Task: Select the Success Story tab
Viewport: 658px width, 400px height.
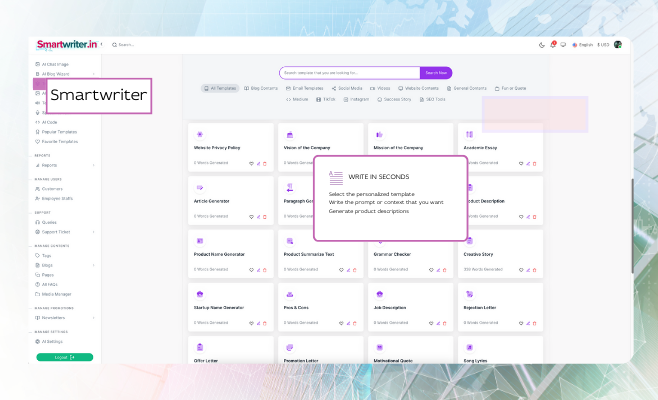Action: [x=394, y=99]
